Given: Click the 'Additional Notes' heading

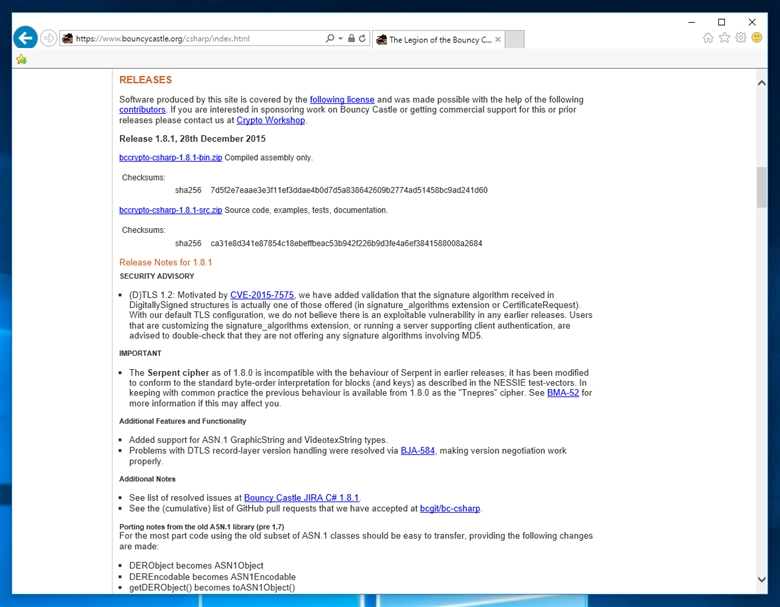Looking at the screenshot, I should point(147,479).
